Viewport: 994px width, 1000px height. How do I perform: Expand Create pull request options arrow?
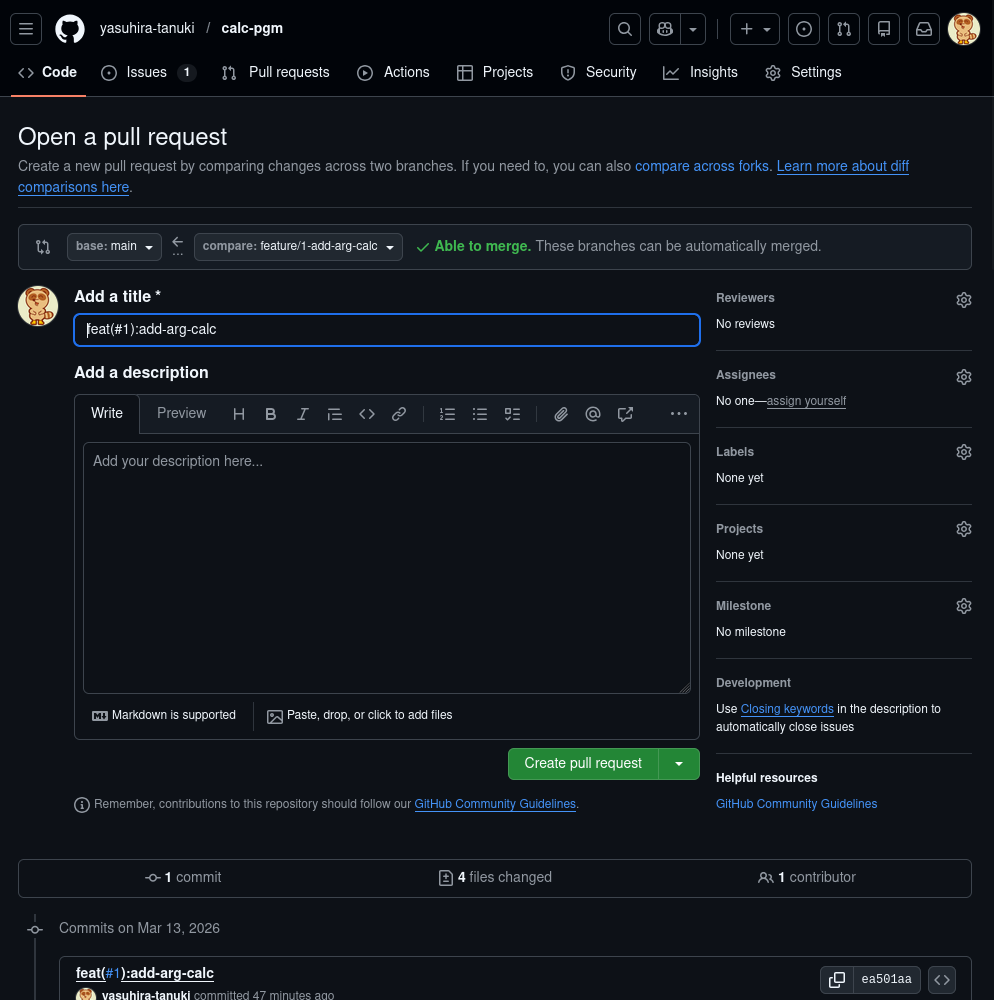(x=679, y=764)
